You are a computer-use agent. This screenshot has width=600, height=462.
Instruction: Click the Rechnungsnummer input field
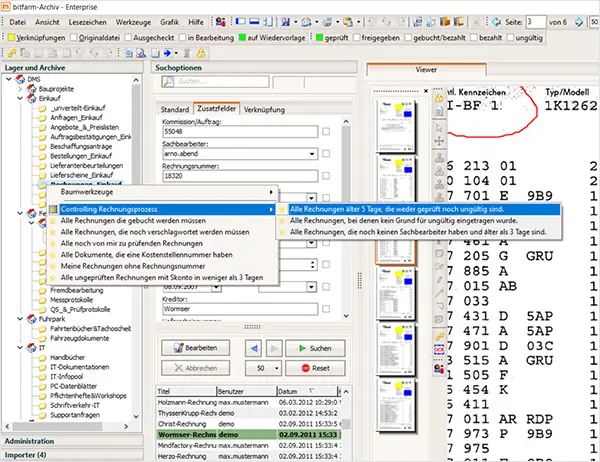(240, 176)
